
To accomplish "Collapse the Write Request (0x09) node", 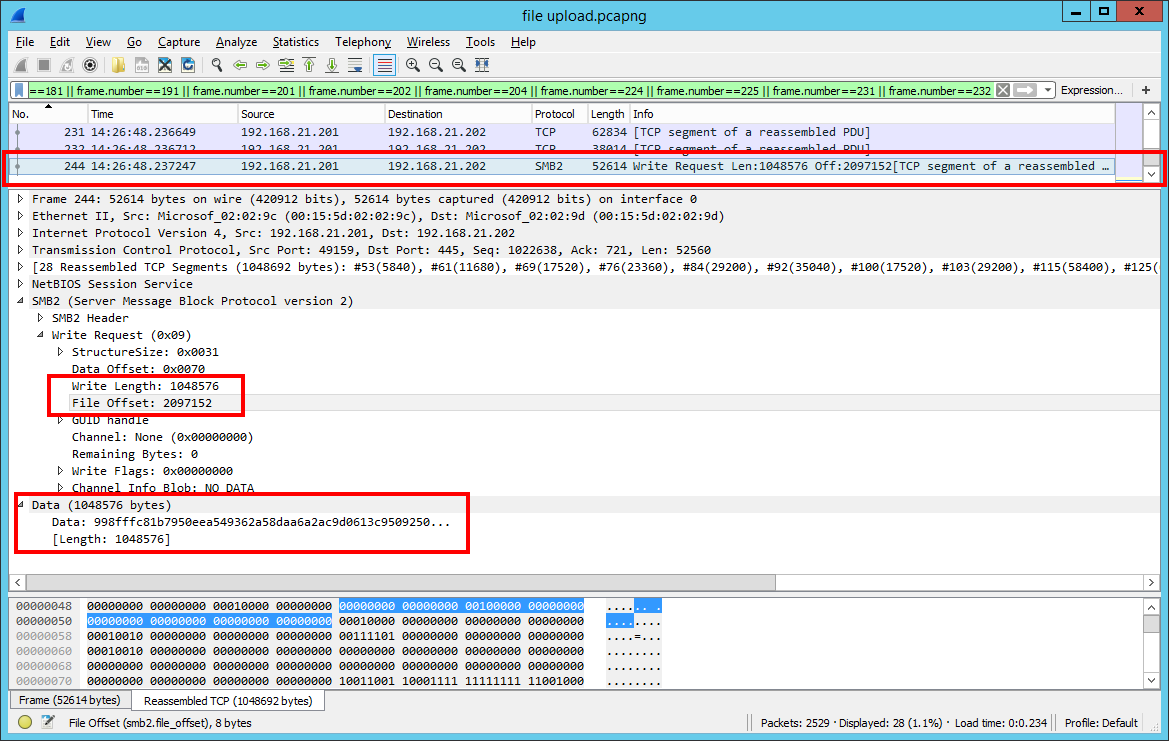I will click(x=40, y=335).
